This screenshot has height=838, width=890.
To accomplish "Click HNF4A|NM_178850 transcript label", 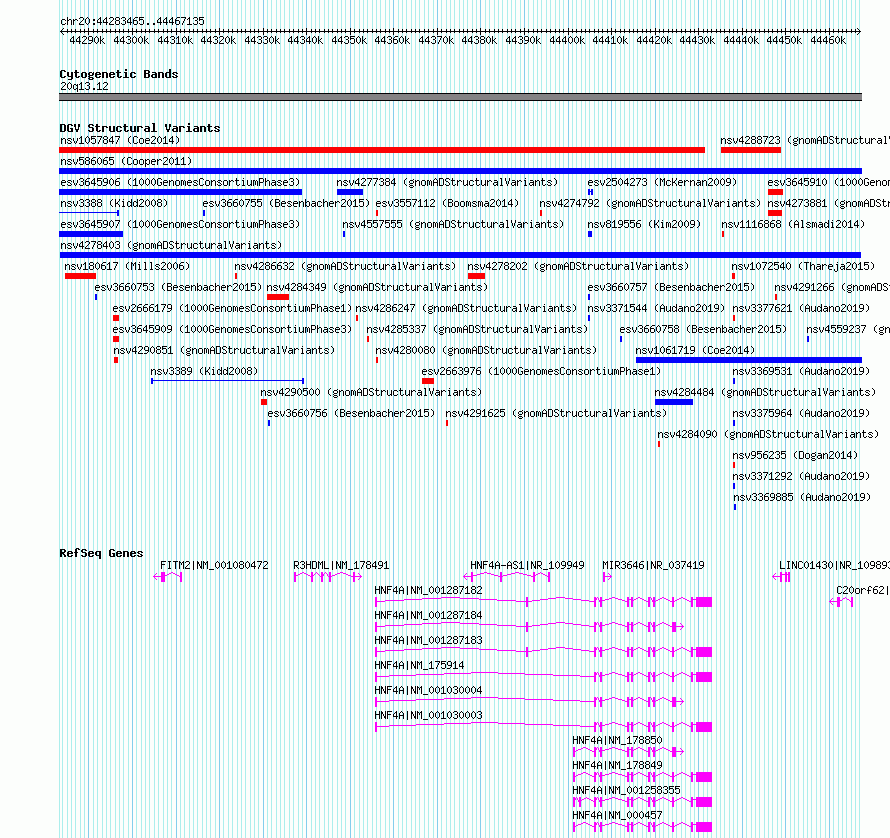I will [618, 740].
